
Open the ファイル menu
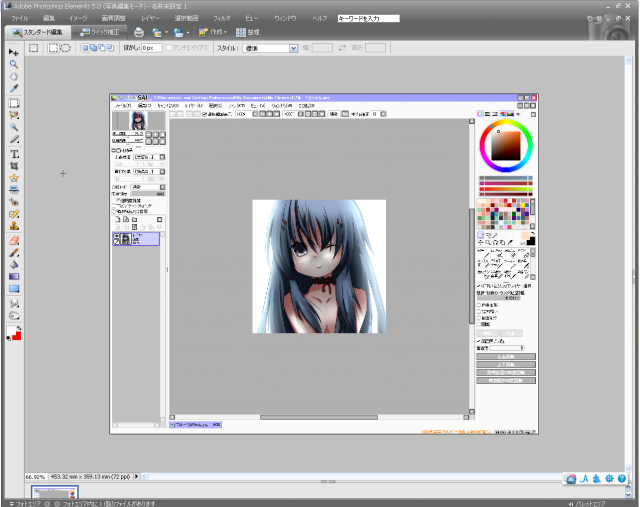click(x=19, y=18)
